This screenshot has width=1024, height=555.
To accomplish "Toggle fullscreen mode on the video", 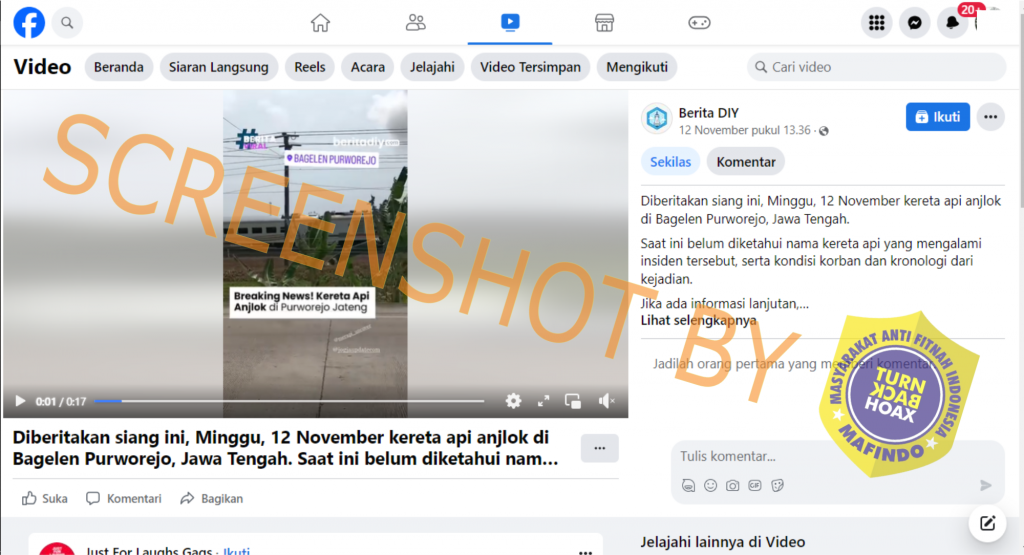I will click(x=543, y=401).
